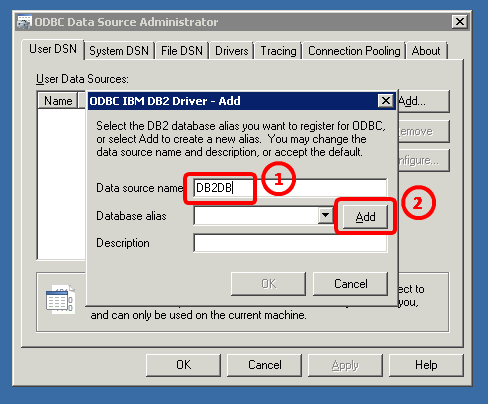Click the Help button at the bottom
The image size is (488, 404).
[426, 365]
